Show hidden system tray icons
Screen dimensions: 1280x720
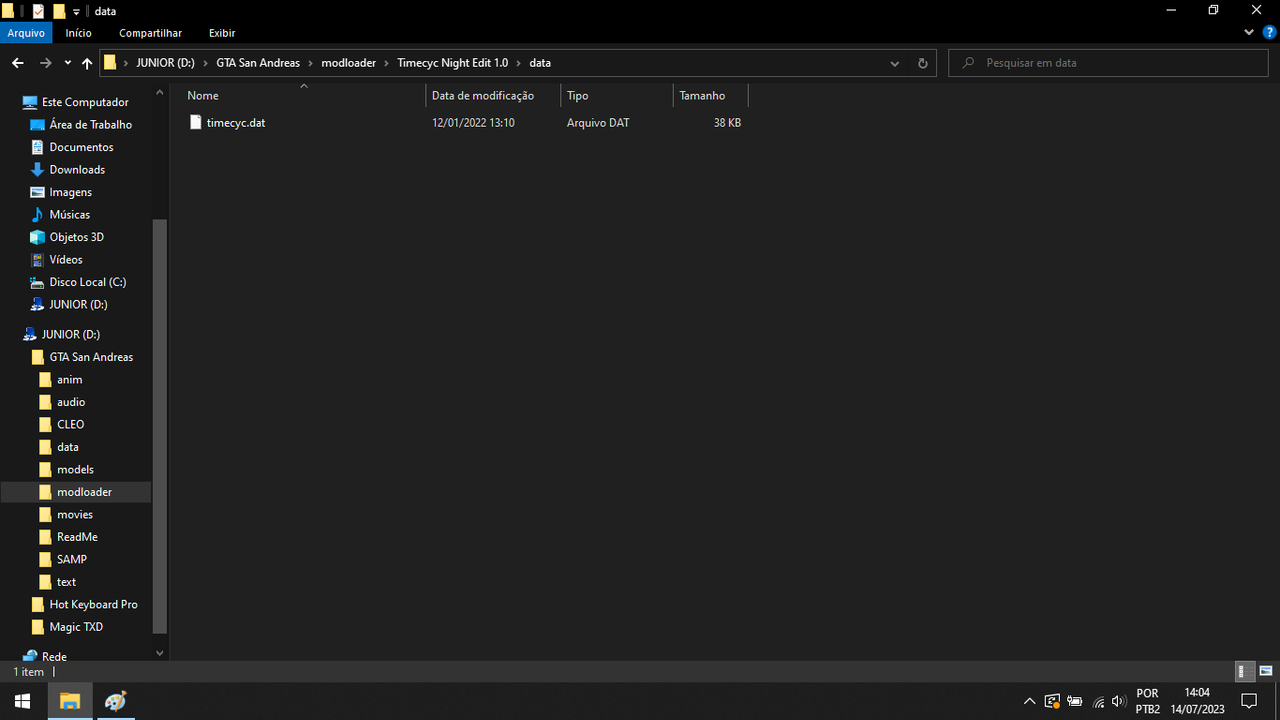(x=1029, y=701)
